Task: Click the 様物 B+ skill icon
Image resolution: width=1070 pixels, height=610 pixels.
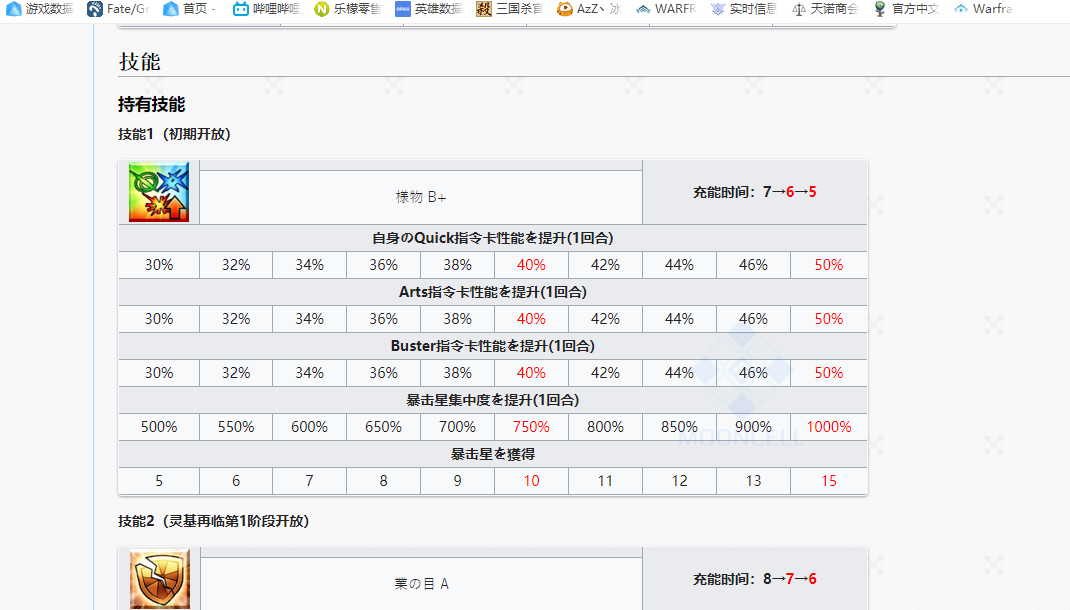Action: (x=159, y=192)
